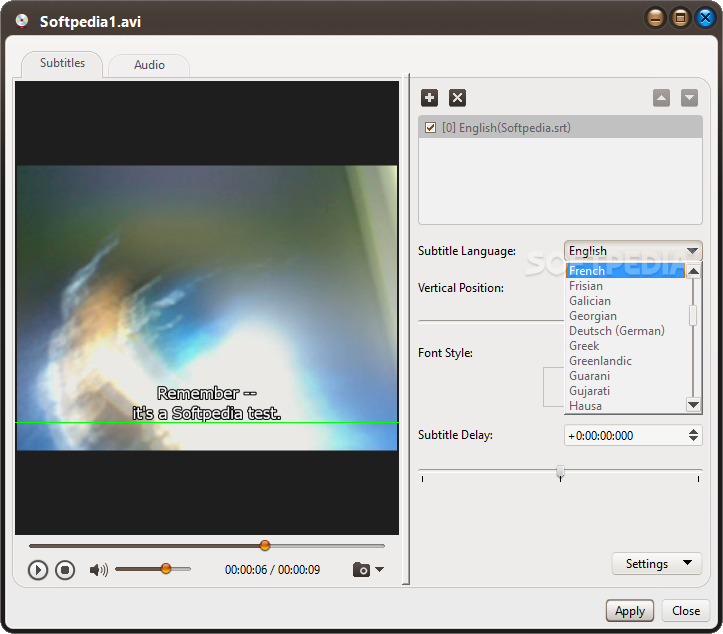This screenshot has width=723, height=634.
Task: Stop the video preview
Action: pyautogui.click(x=65, y=570)
